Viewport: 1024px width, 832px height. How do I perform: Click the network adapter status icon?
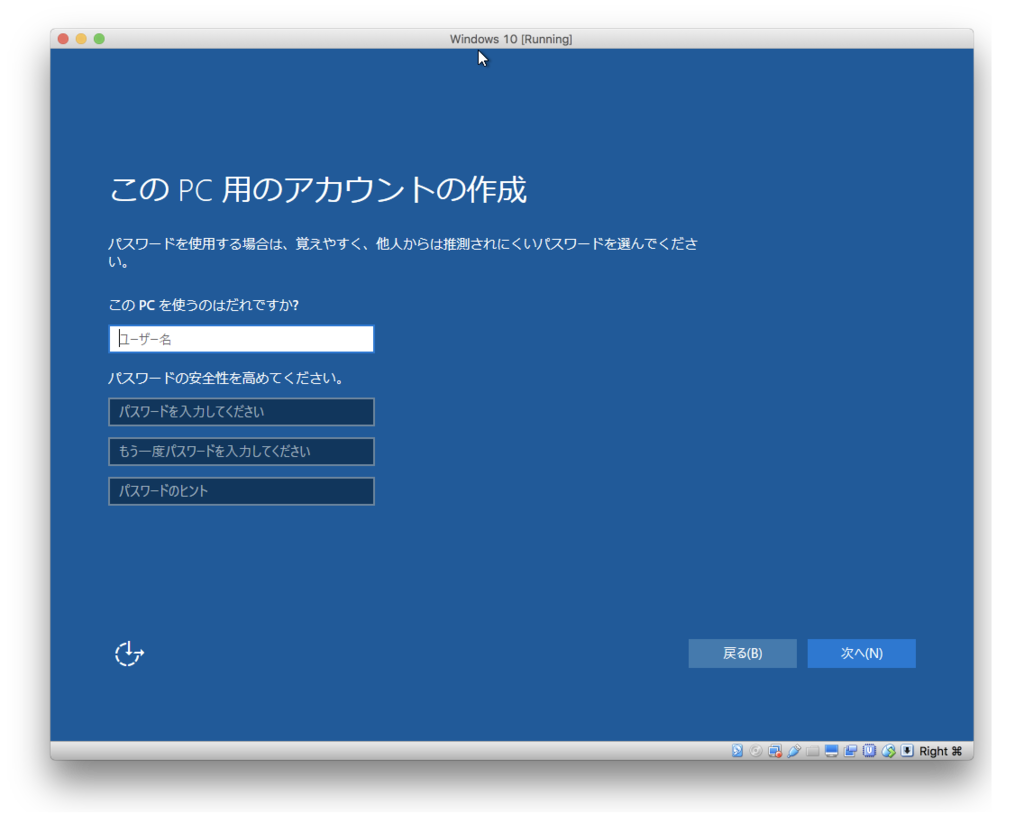(774, 750)
